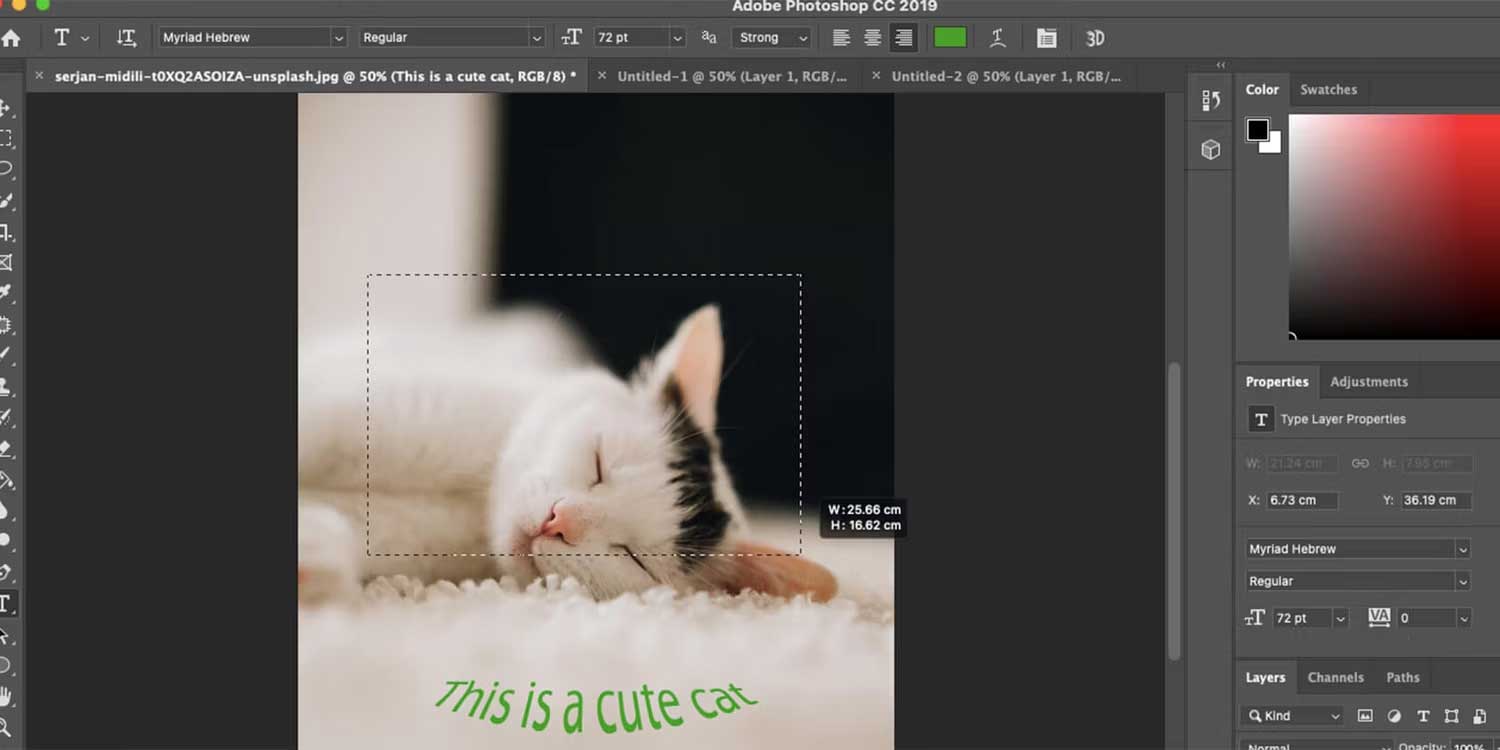Open the Kind filter dropdown in Layers panel
The width and height of the screenshot is (1500, 750).
click(1292, 716)
